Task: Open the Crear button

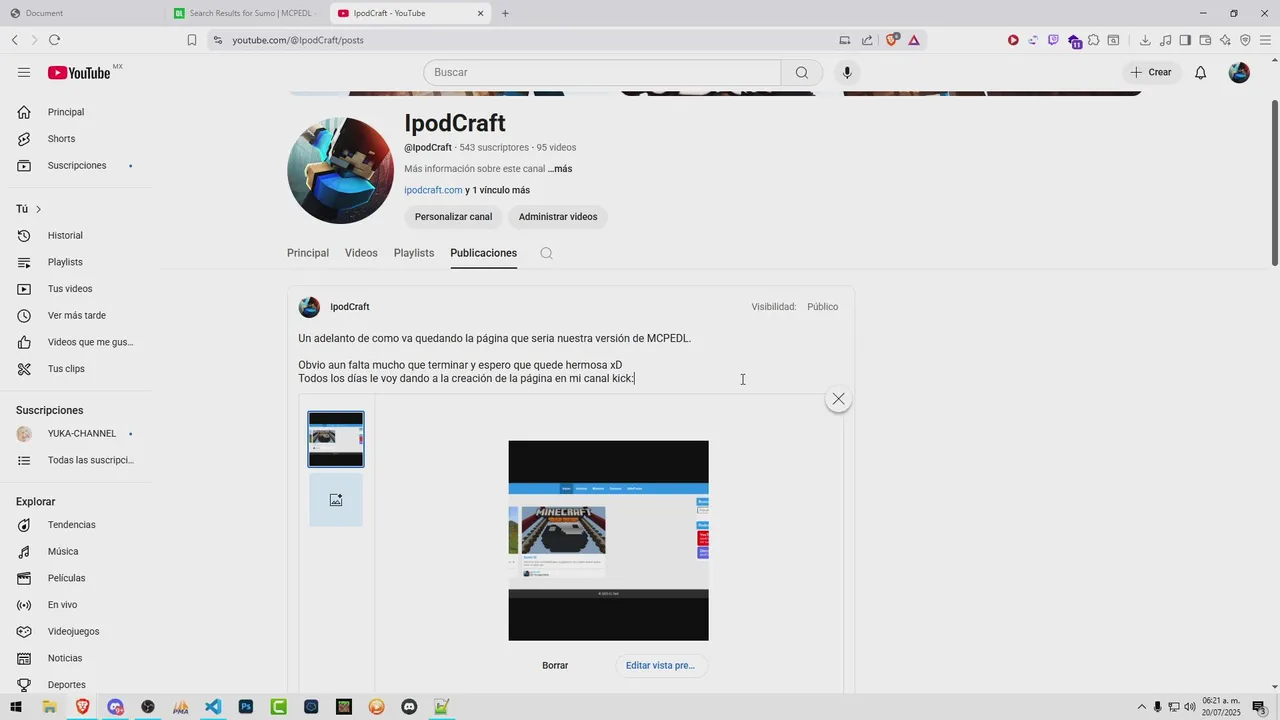Action: point(1151,72)
